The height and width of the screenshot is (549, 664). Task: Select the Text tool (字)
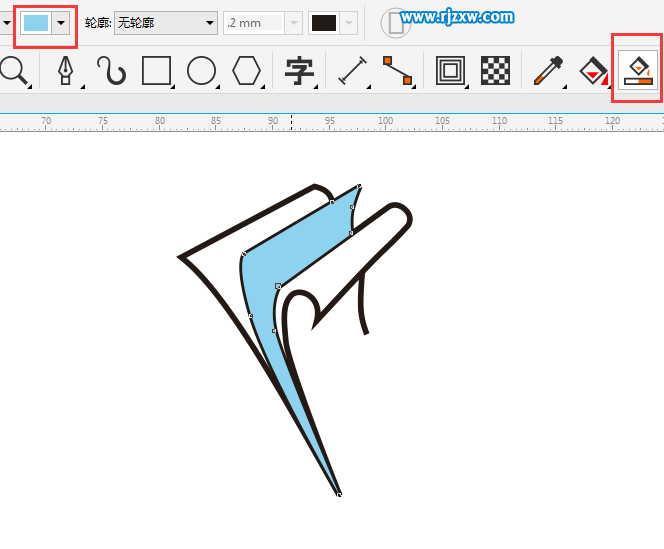(x=299, y=71)
